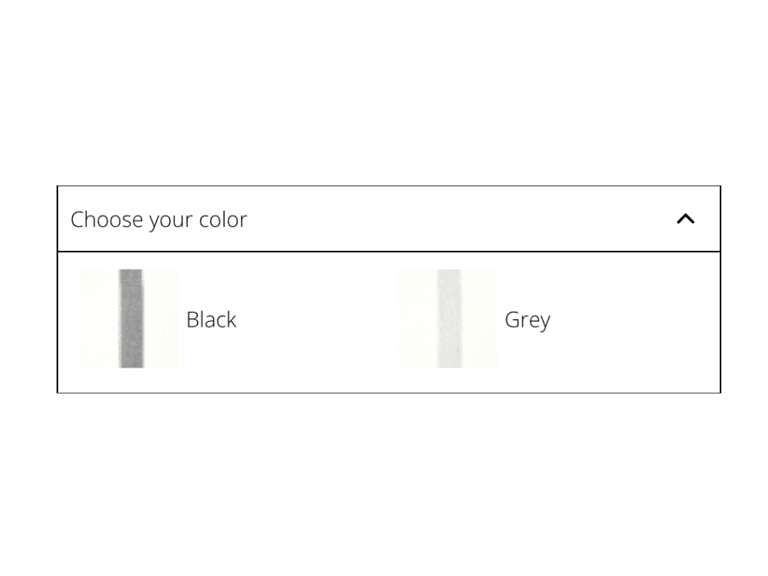Choose the 'Grey' text label
The image size is (768, 576).
click(527, 320)
